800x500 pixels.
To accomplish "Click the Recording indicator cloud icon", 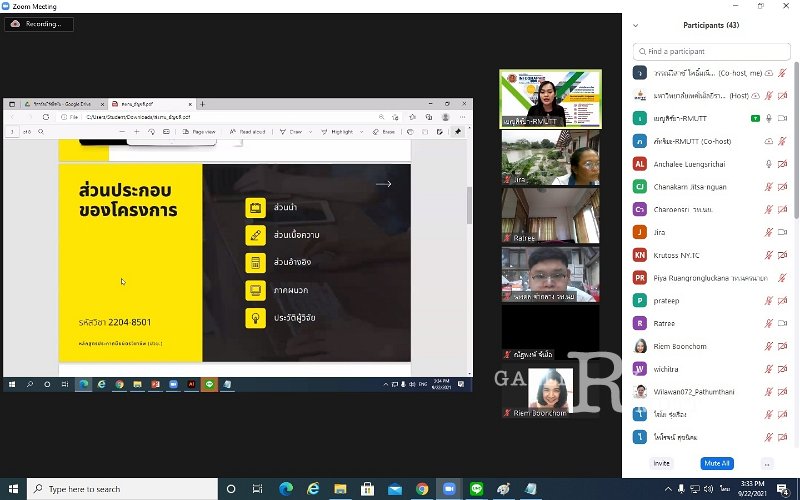I will pyautogui.click(x=16, y=24).
